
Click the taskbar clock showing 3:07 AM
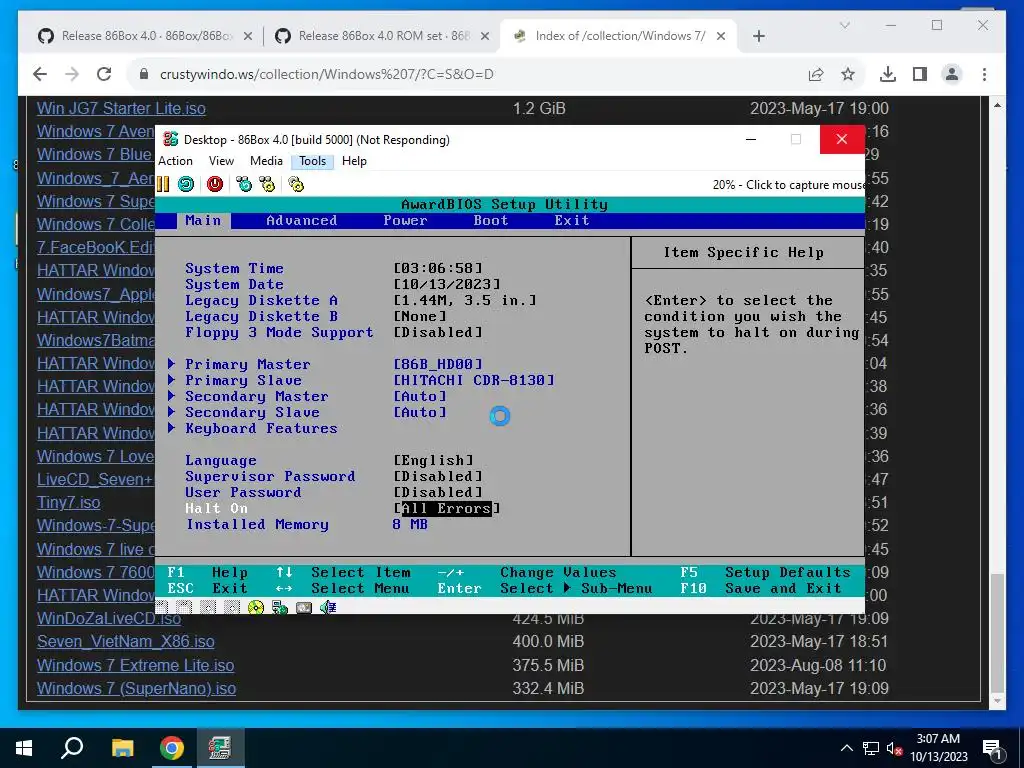click(x=938, y=748)
